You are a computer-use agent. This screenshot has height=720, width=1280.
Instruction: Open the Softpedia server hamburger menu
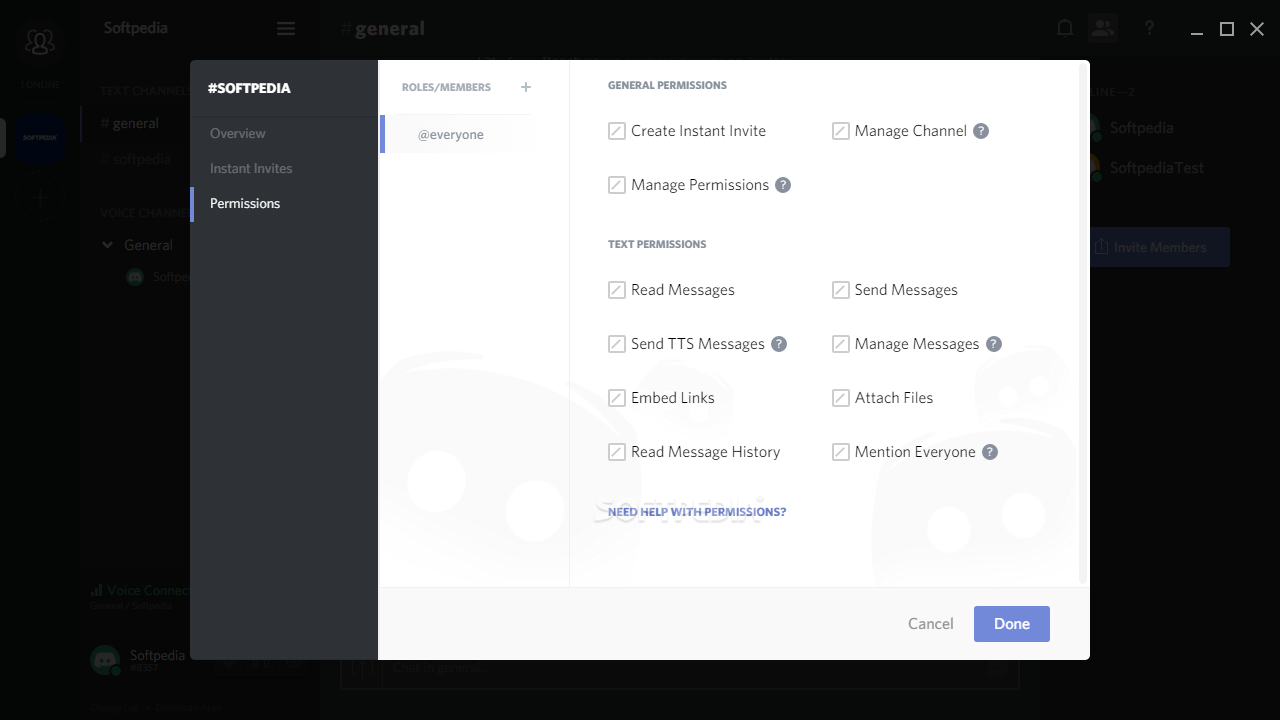[x=286, y=29]
